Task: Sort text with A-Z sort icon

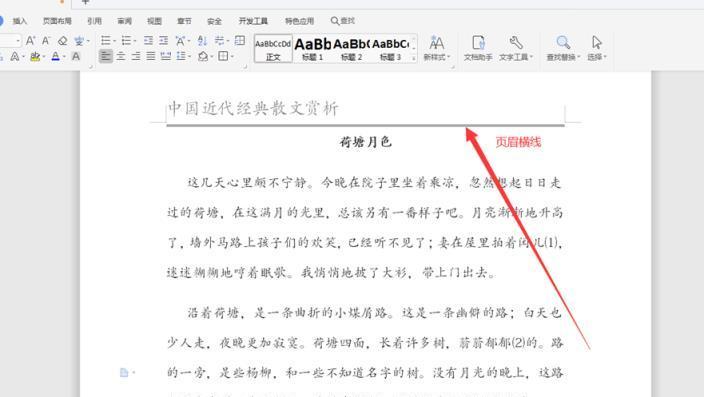Action: pos(202,41)
